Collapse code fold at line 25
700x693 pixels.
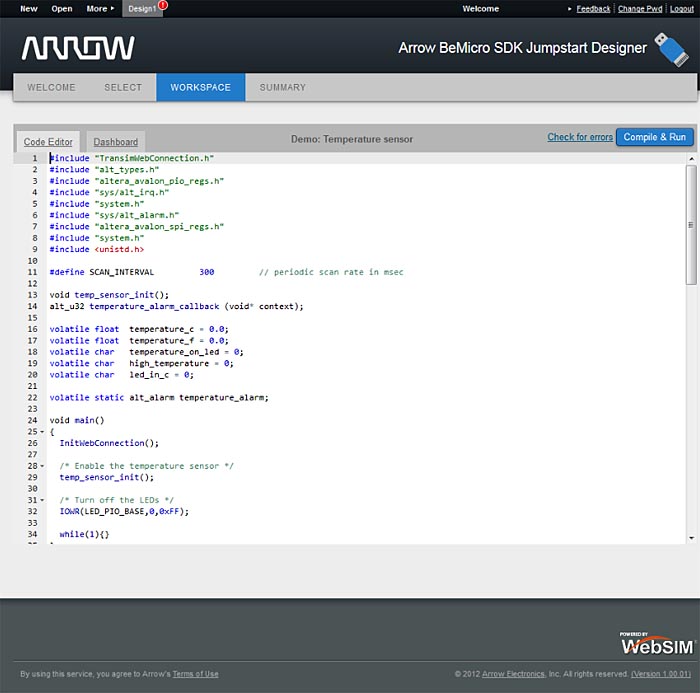coord(42,432)
